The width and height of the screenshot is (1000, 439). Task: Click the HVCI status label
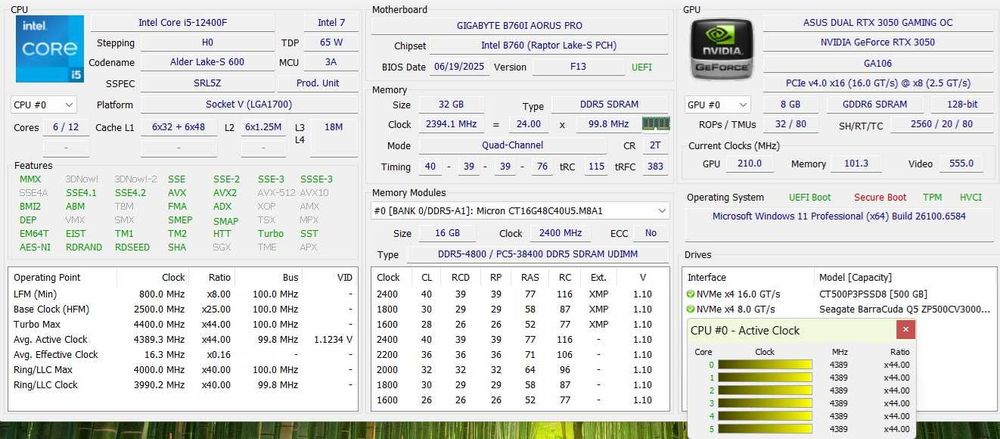click(x=971, y=198)
